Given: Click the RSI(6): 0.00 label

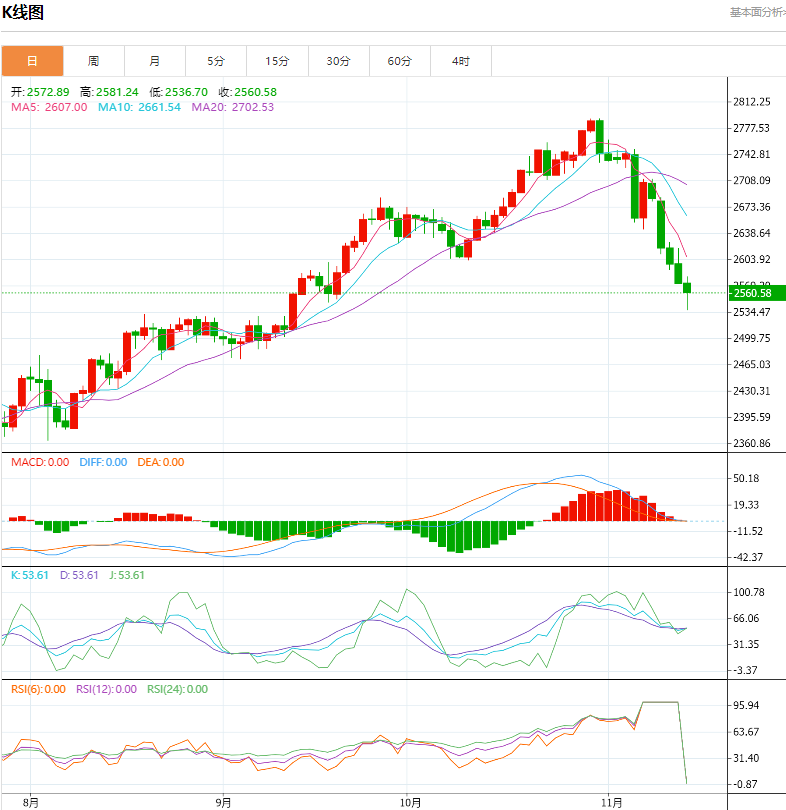Looking at the screenshot, I should pos(38,689).
